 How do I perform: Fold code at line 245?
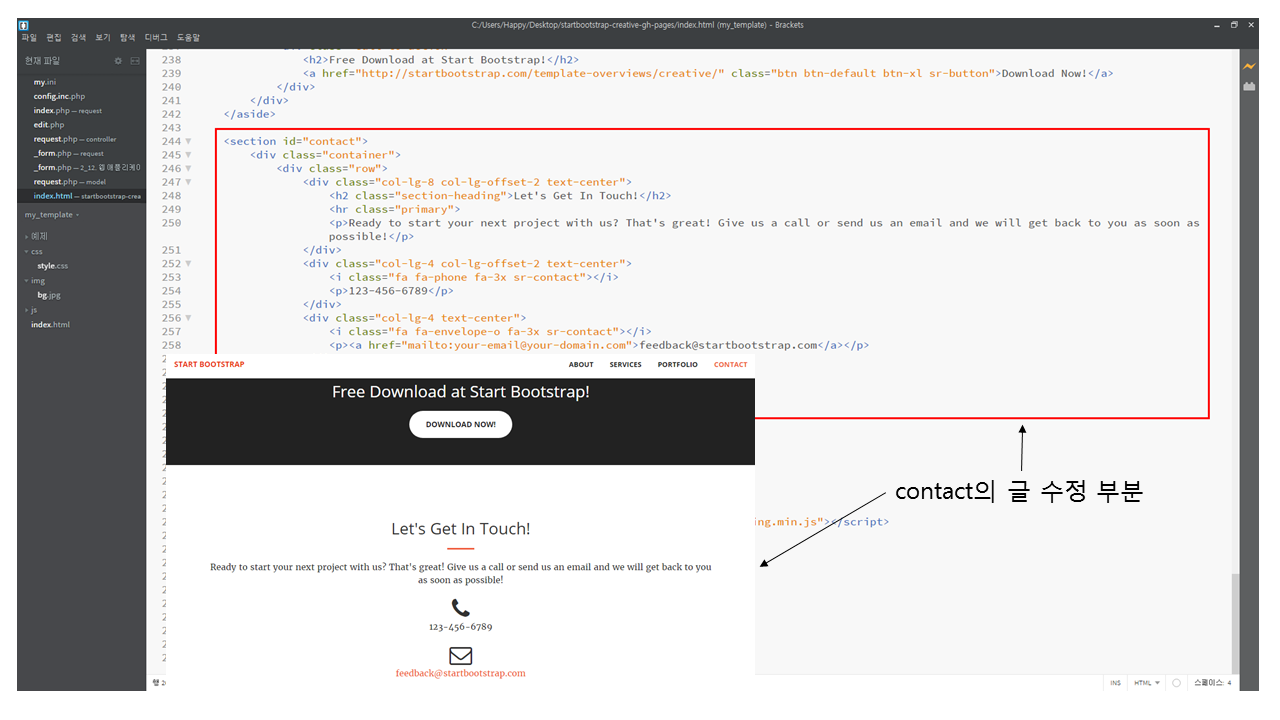[x=188, y=155]
